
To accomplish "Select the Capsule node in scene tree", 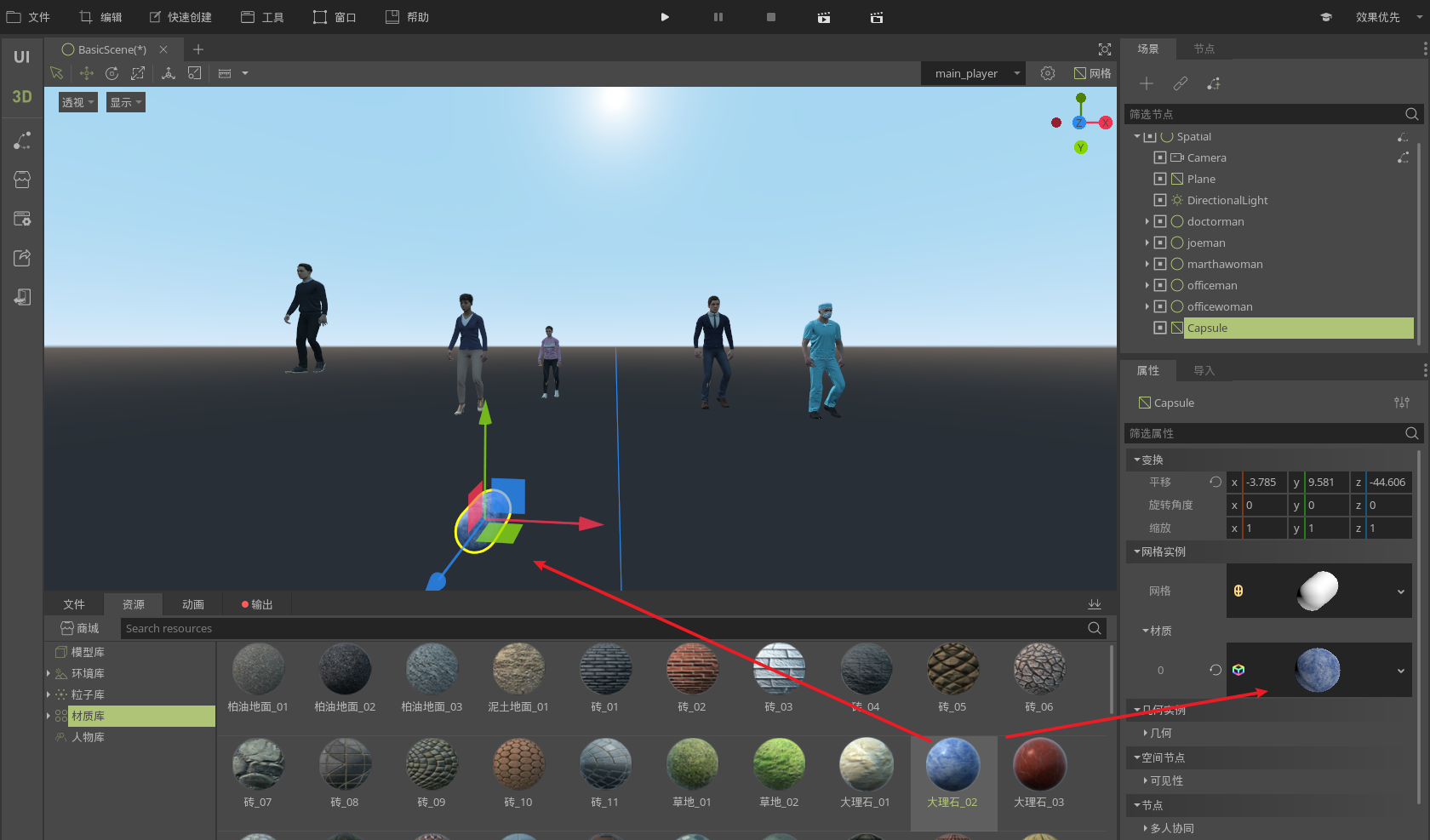I will click(x=1299, y=328).
